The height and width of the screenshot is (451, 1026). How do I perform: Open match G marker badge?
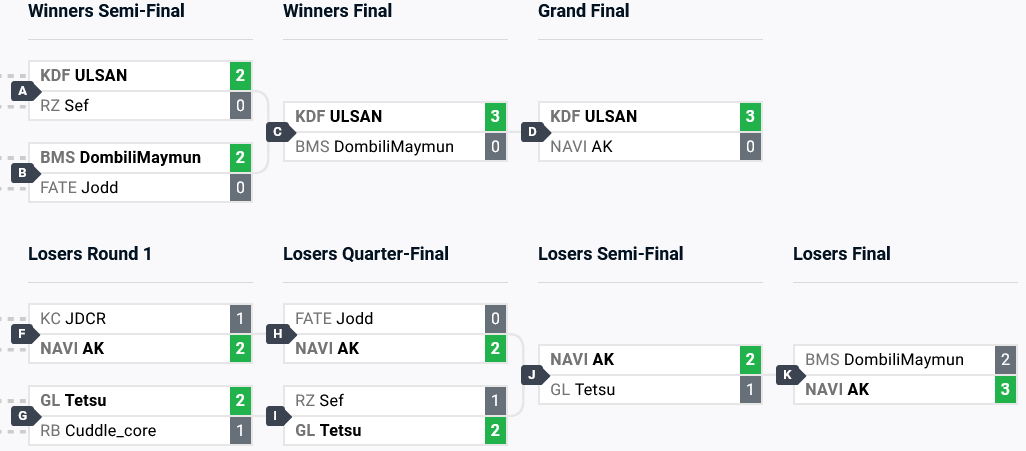(x=22, y=416)
